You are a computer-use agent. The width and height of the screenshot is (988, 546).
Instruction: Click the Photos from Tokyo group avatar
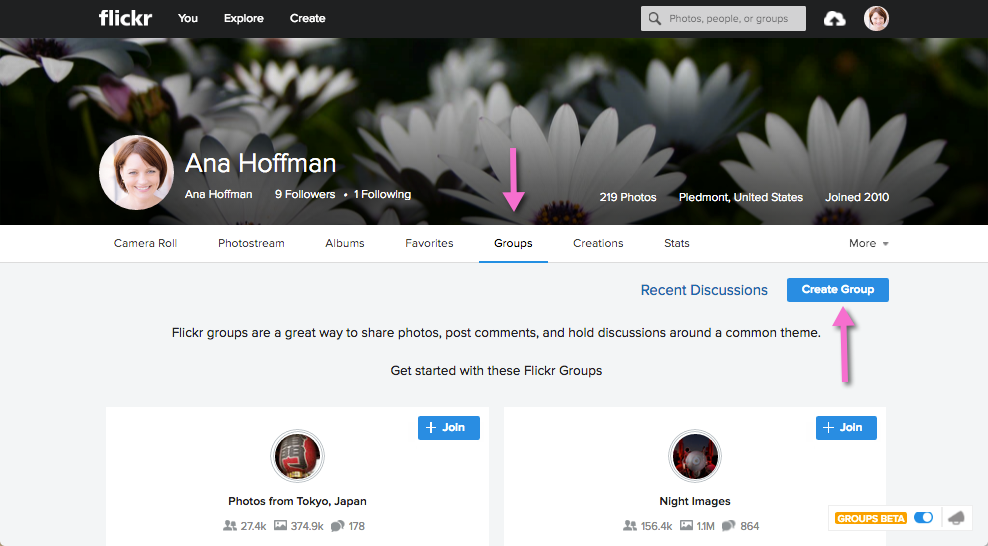click(x=297, y=456)
